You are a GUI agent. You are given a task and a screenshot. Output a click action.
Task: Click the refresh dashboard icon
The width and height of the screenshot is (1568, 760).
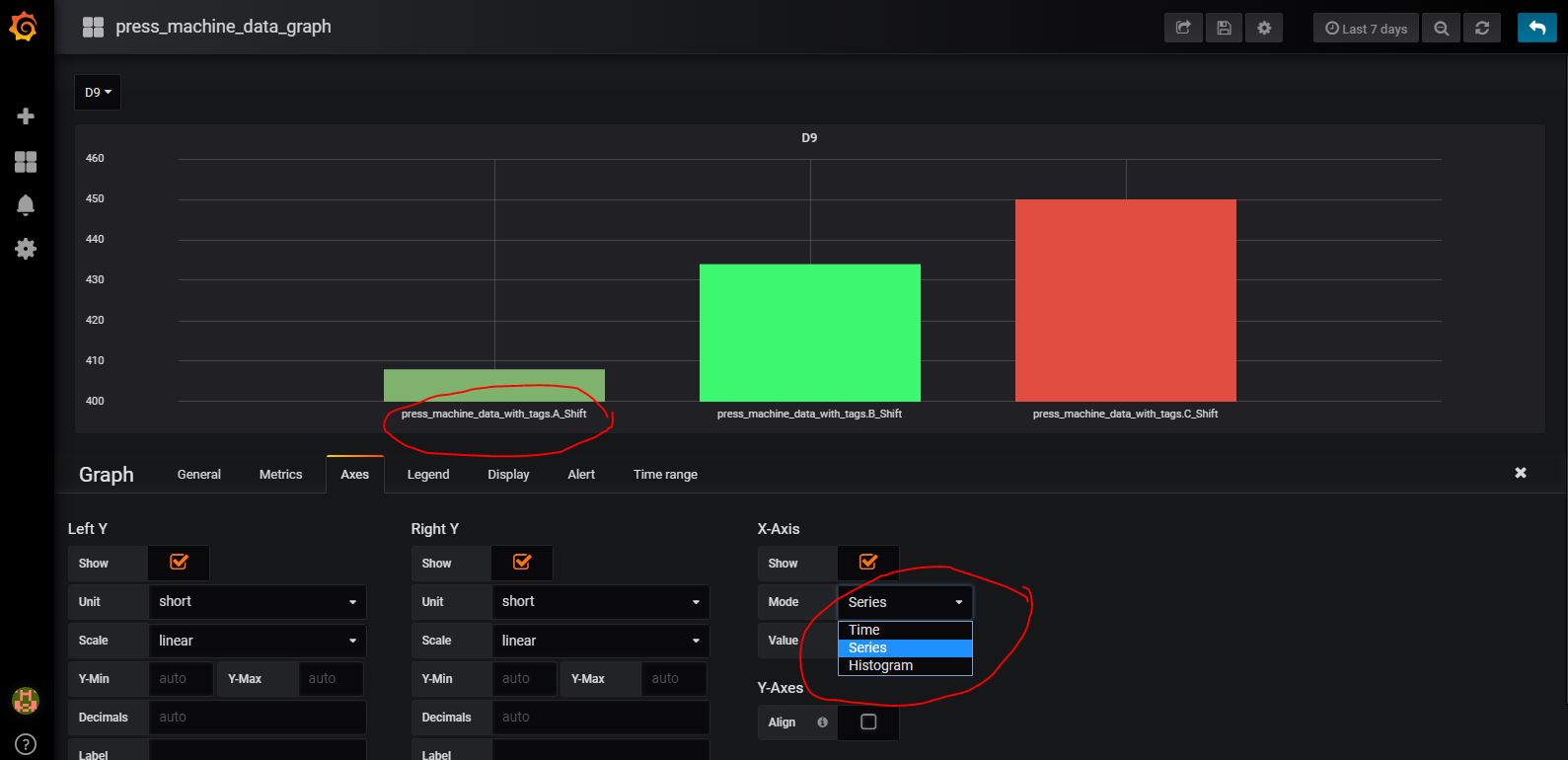[1482, 28]
